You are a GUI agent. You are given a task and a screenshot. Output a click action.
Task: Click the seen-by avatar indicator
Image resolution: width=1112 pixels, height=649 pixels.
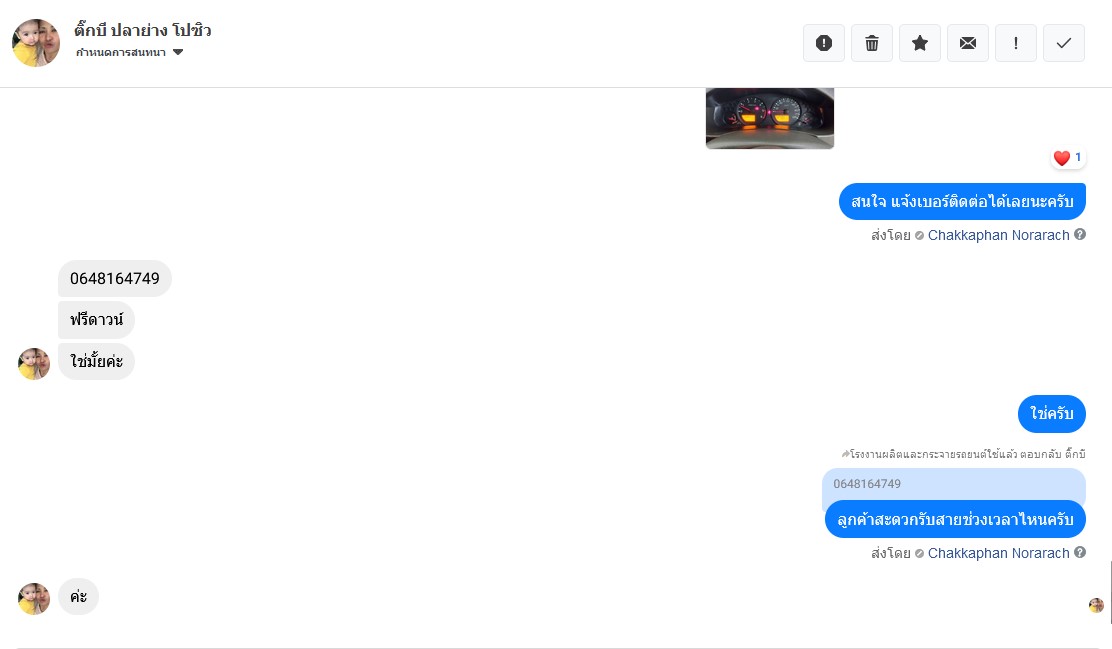coord(1096,605)
